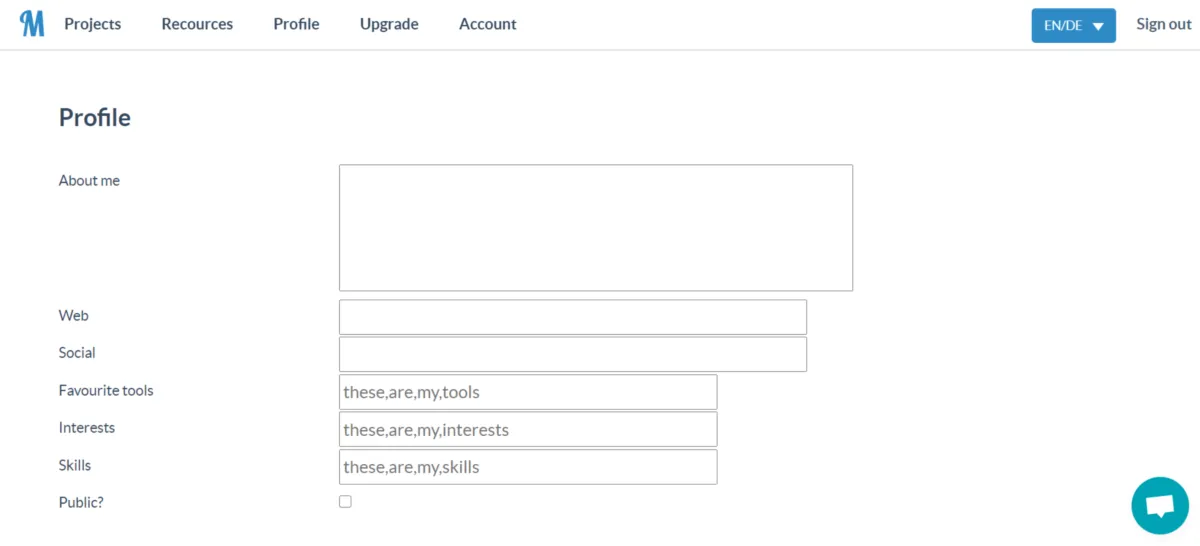The image size is (1200, 546).
Task: Open the Projects menu item
Action: click(93, 24)
